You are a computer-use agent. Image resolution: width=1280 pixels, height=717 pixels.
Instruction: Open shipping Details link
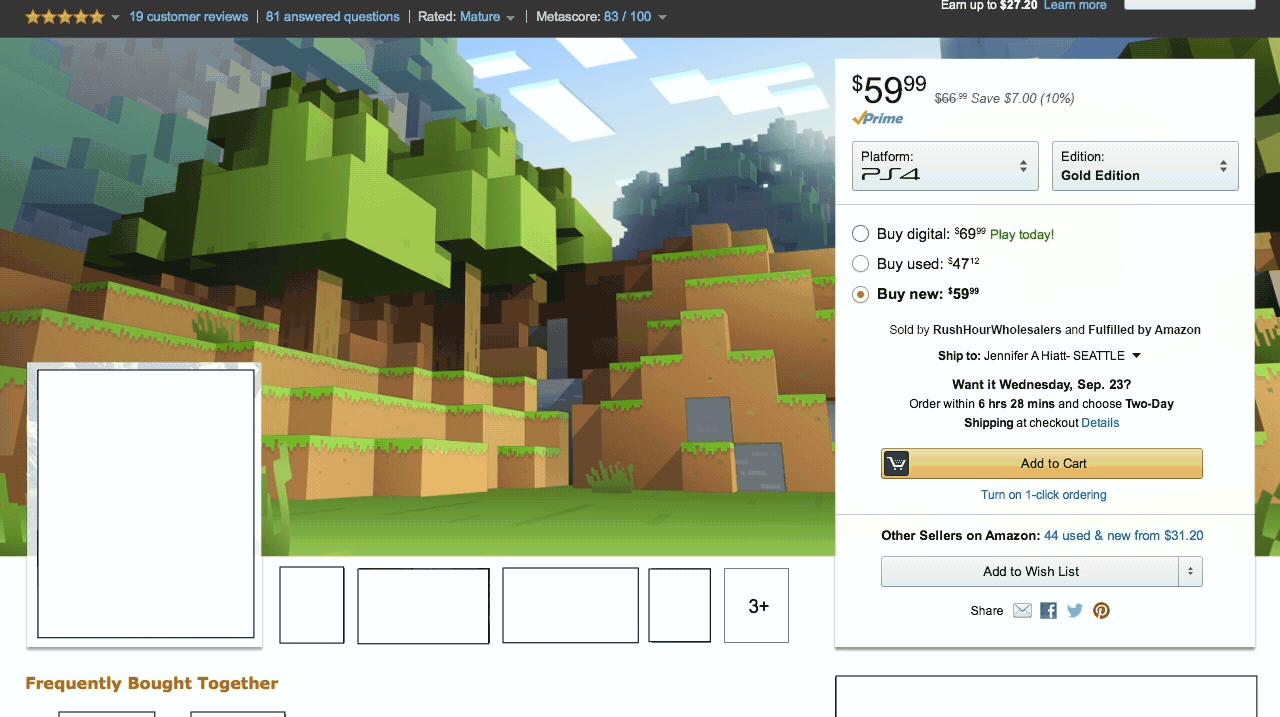tap(1100, 423)
